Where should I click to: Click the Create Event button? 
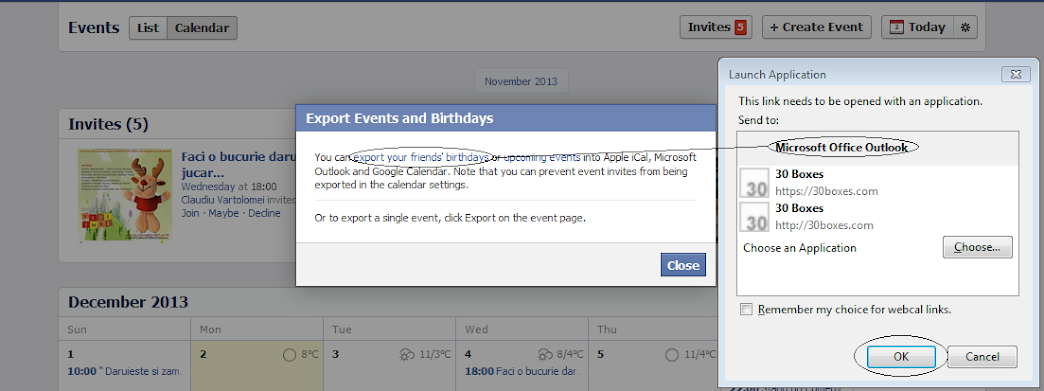(x=816, y=27)
